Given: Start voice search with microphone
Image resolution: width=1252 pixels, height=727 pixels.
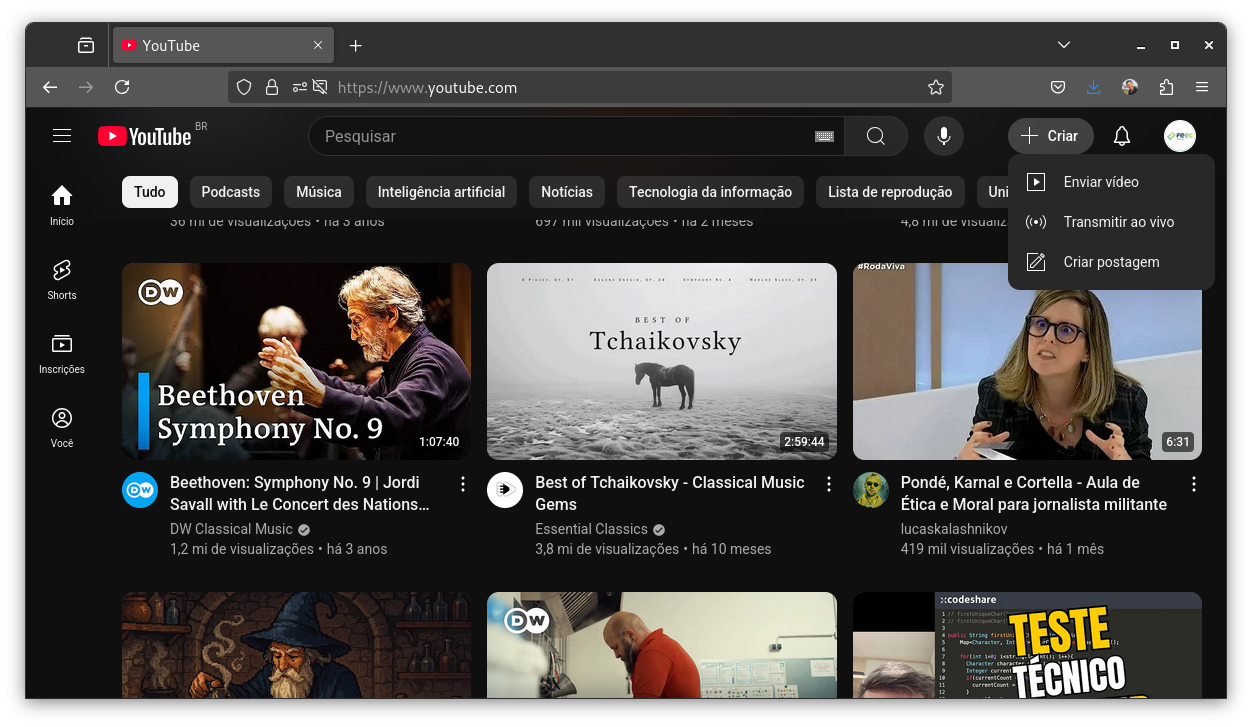Looking at the screenshot, I should 943,136.
